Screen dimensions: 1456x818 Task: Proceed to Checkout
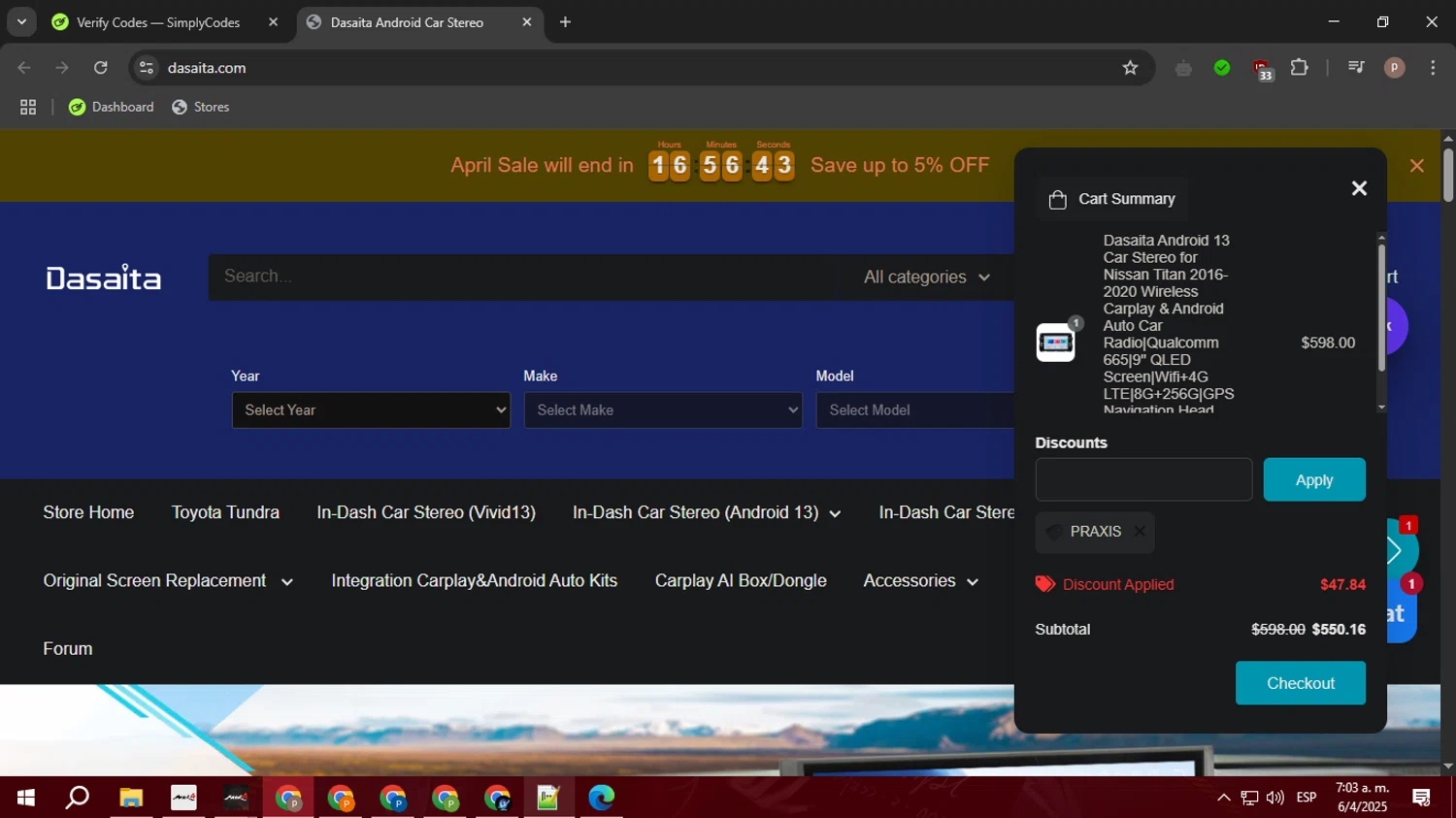tap(1301, 683)
